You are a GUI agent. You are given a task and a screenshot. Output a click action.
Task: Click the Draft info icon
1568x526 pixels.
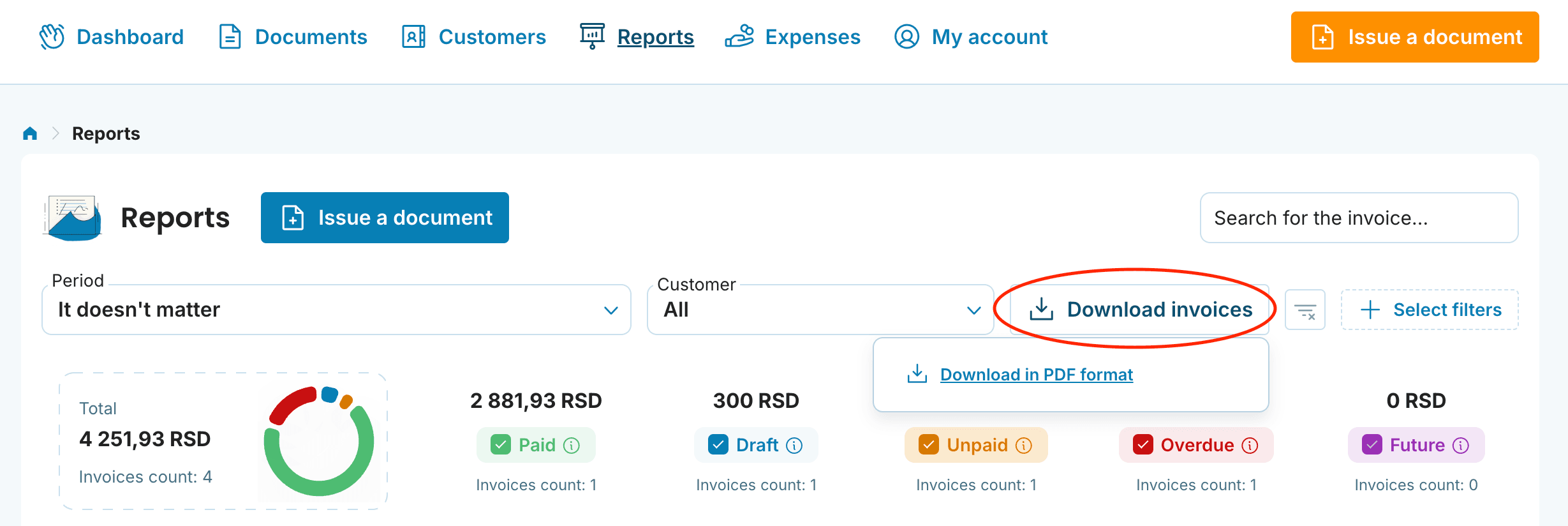[x=794, y=445]
